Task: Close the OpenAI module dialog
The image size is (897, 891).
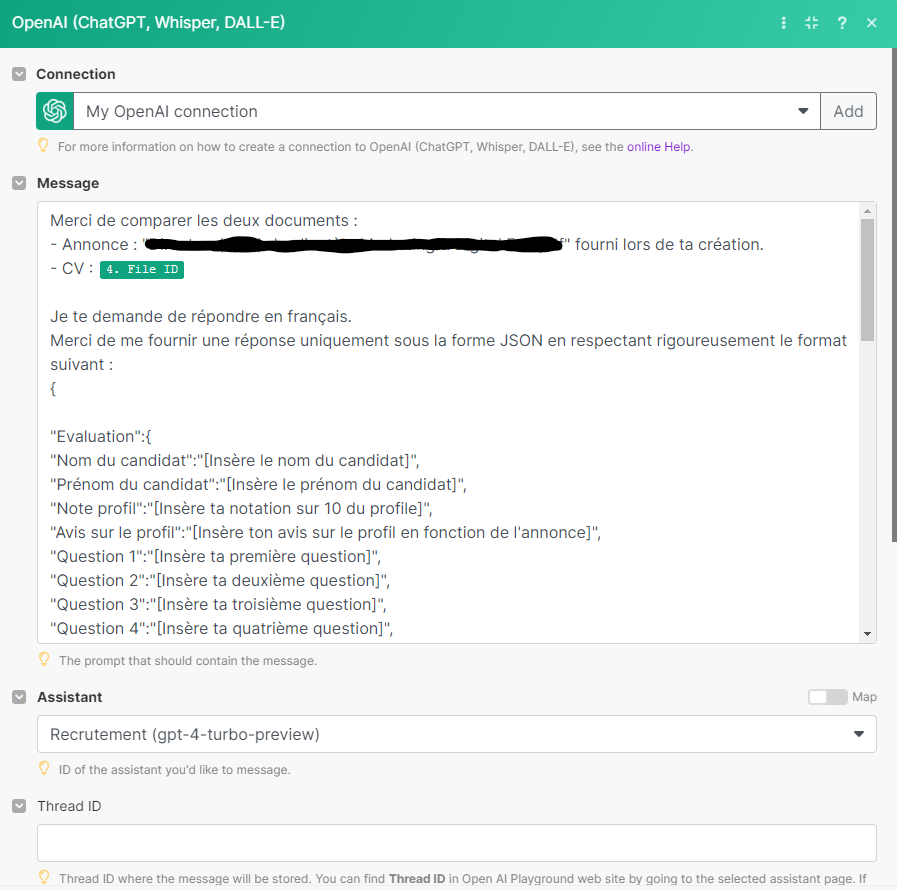Action: 871,23
